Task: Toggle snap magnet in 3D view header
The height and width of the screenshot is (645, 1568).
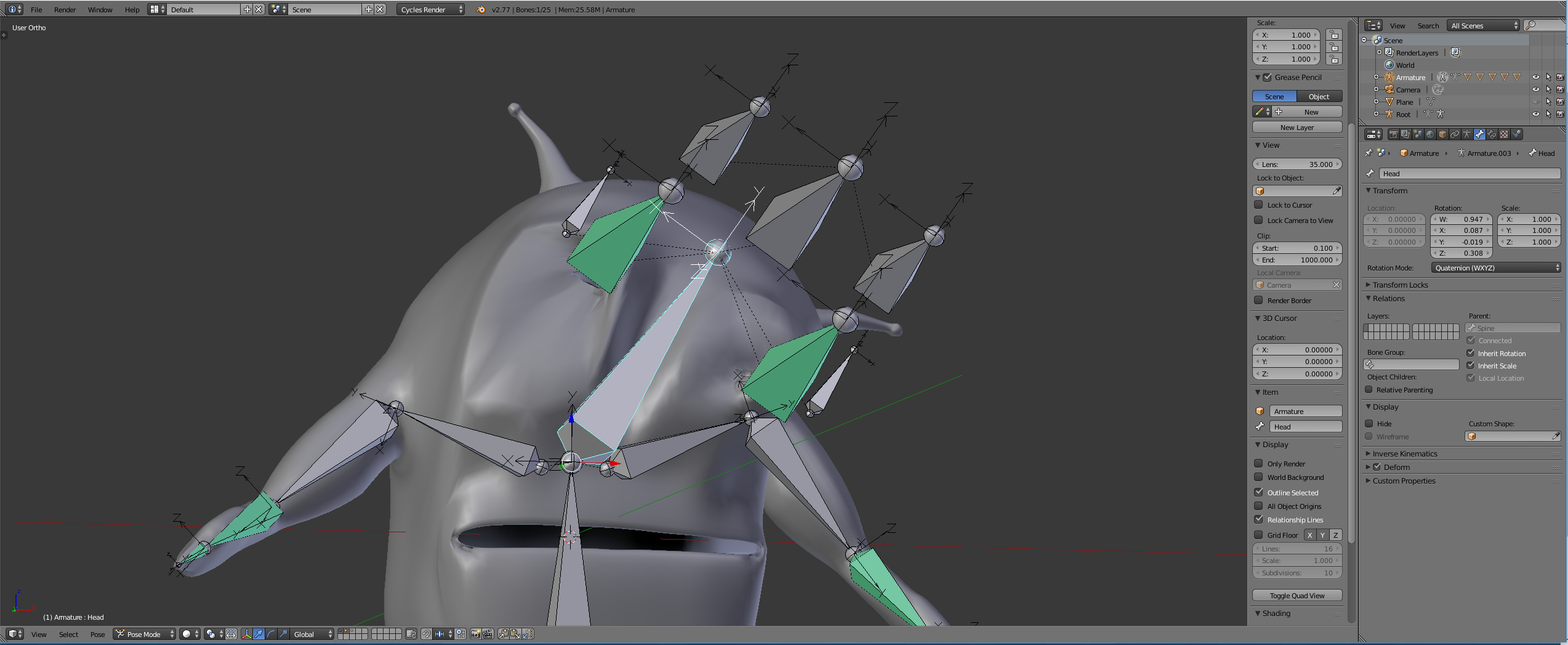Action: [426, 634]
